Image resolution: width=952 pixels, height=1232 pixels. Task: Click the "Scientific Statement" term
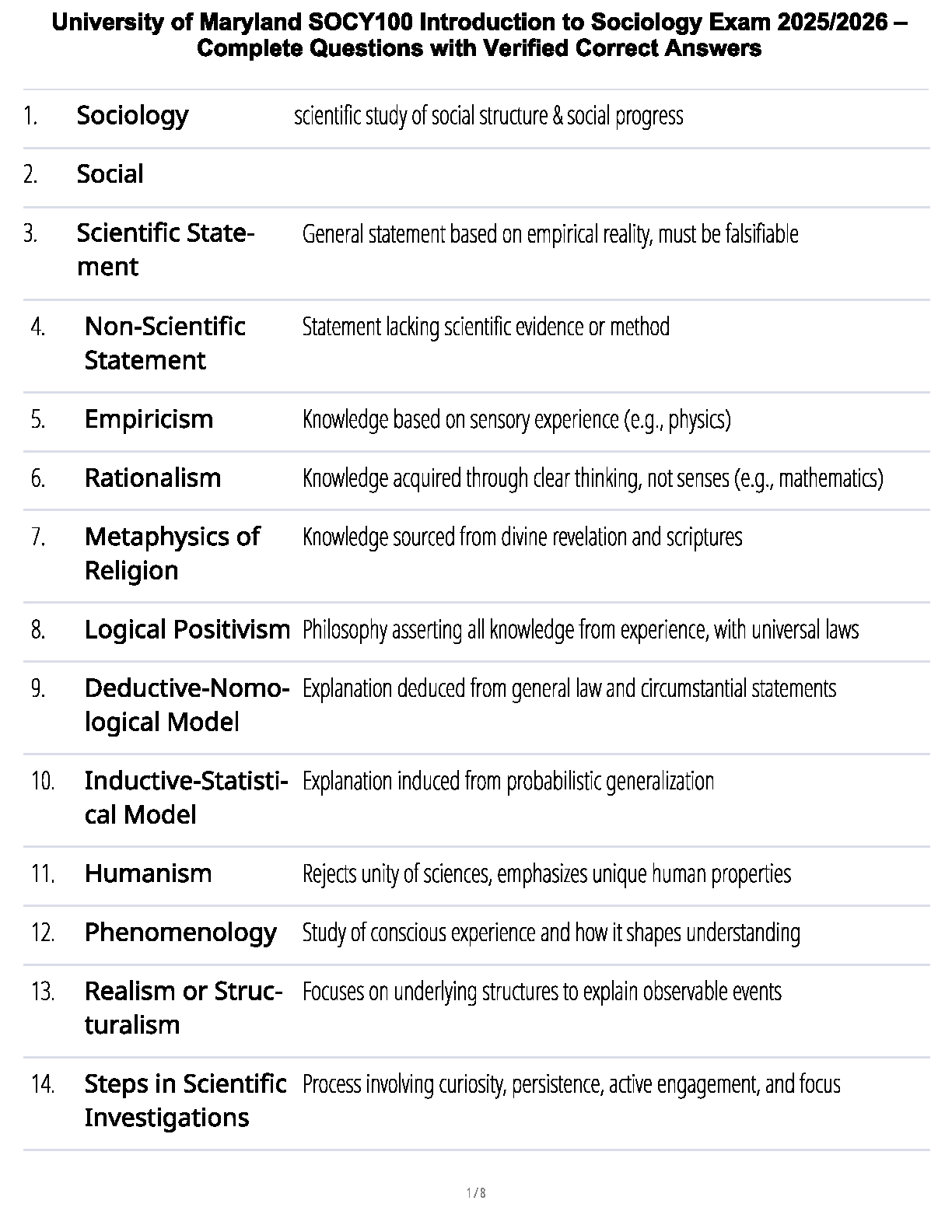click(x=165, y=250)
